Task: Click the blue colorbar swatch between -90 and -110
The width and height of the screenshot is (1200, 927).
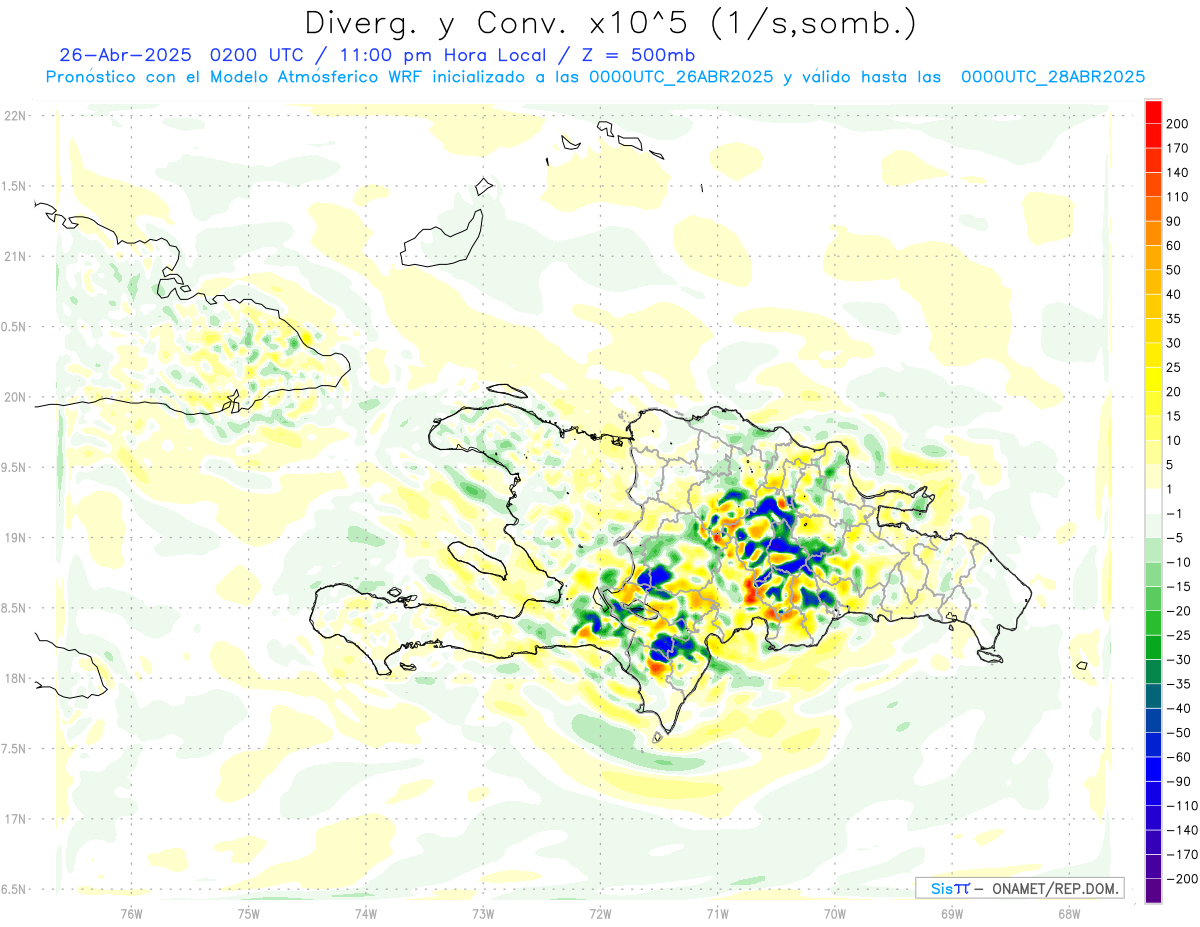Action: [x=1153, y=793]
